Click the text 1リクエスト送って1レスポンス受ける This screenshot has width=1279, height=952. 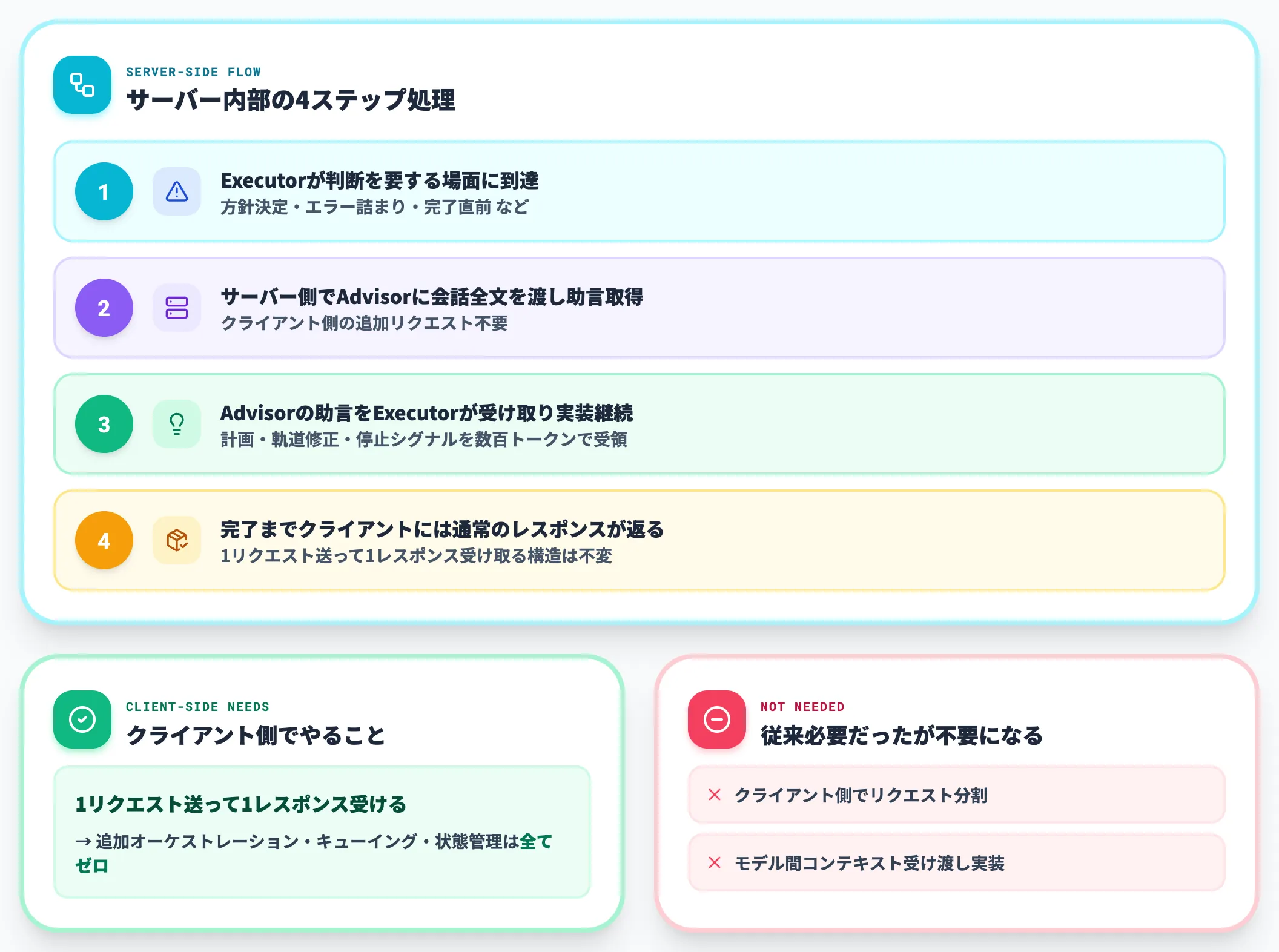pos(240,804)
